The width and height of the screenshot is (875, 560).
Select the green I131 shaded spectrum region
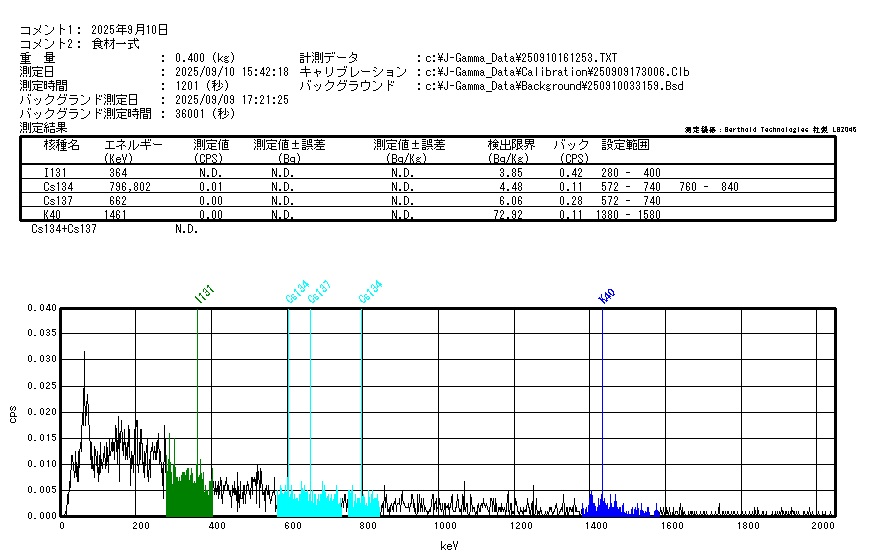coord(189,492)
